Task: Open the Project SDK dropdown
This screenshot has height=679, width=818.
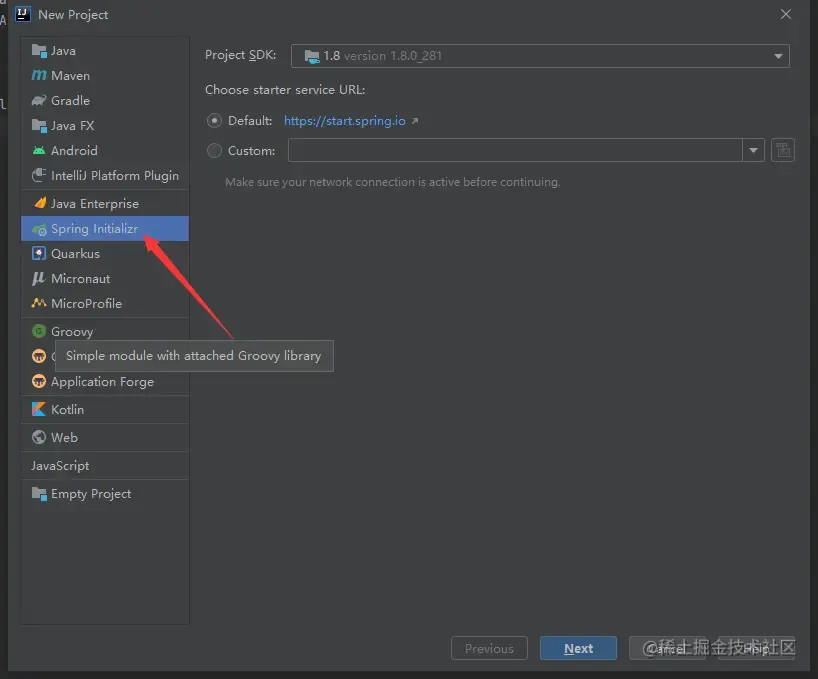Action: [x=540, y=56]
